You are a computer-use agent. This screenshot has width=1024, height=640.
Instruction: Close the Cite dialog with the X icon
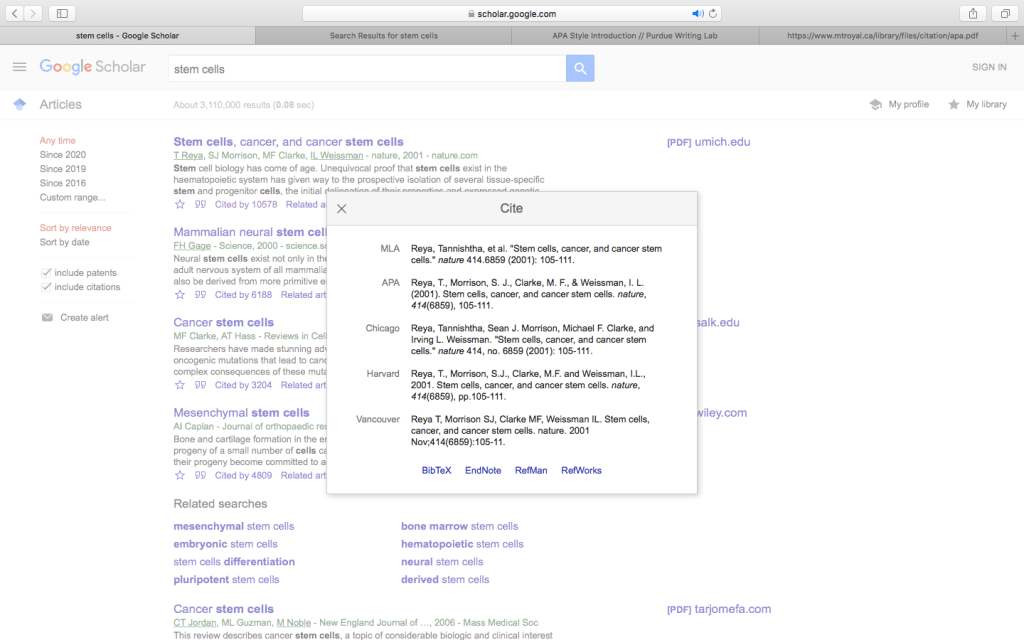342,209
